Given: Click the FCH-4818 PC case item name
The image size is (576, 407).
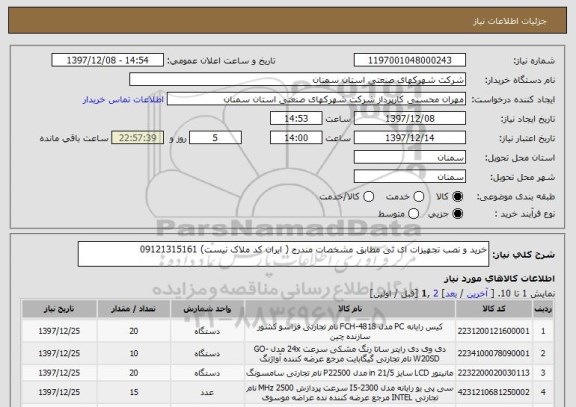Looking at the screenshot, I should coord(350,331).
